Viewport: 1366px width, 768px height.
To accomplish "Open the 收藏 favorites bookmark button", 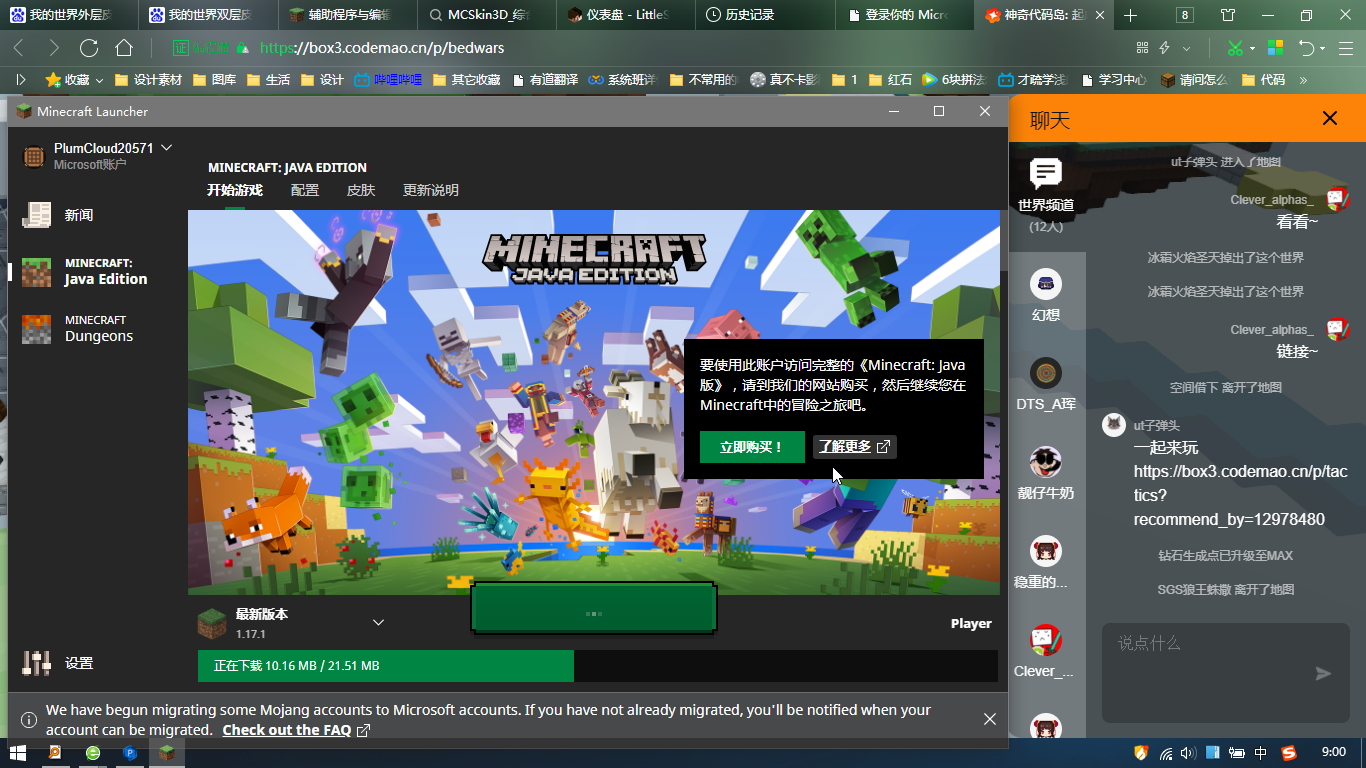I will tap(74, 80).
